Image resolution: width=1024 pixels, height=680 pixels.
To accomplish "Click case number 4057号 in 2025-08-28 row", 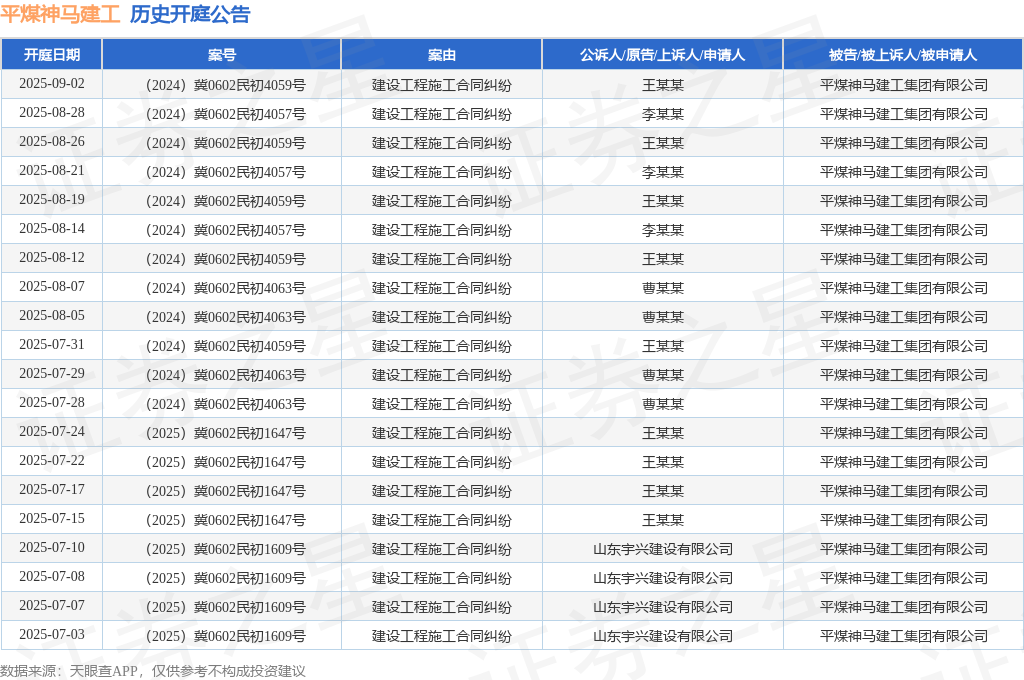I will pos(222,114).
